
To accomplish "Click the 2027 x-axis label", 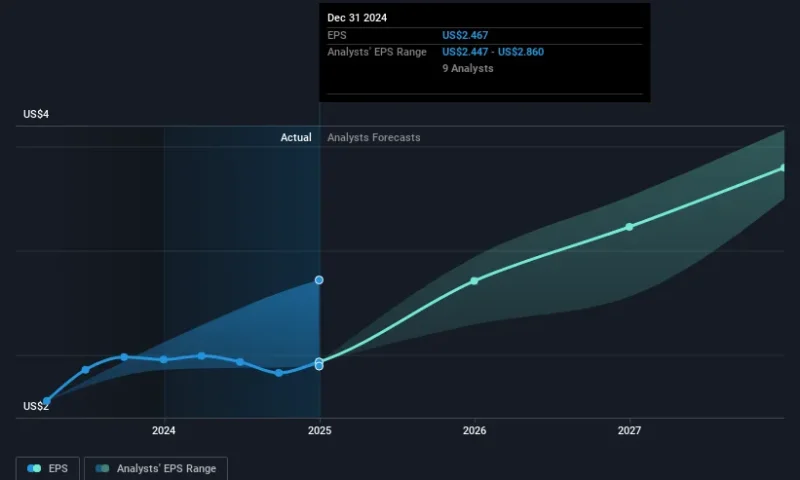I will coord(629,431).
